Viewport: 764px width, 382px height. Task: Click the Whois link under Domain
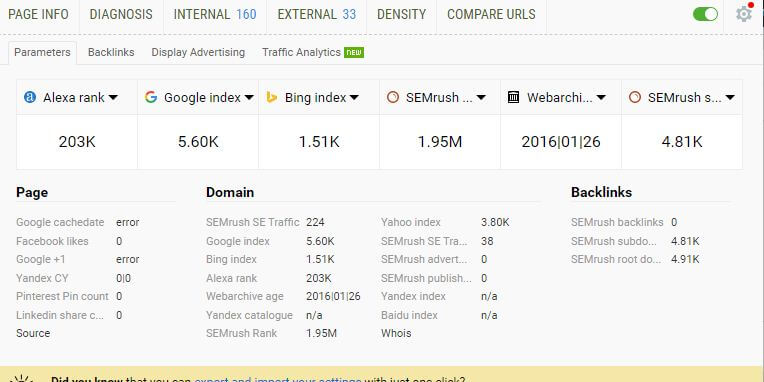click(x=396, y=333)
